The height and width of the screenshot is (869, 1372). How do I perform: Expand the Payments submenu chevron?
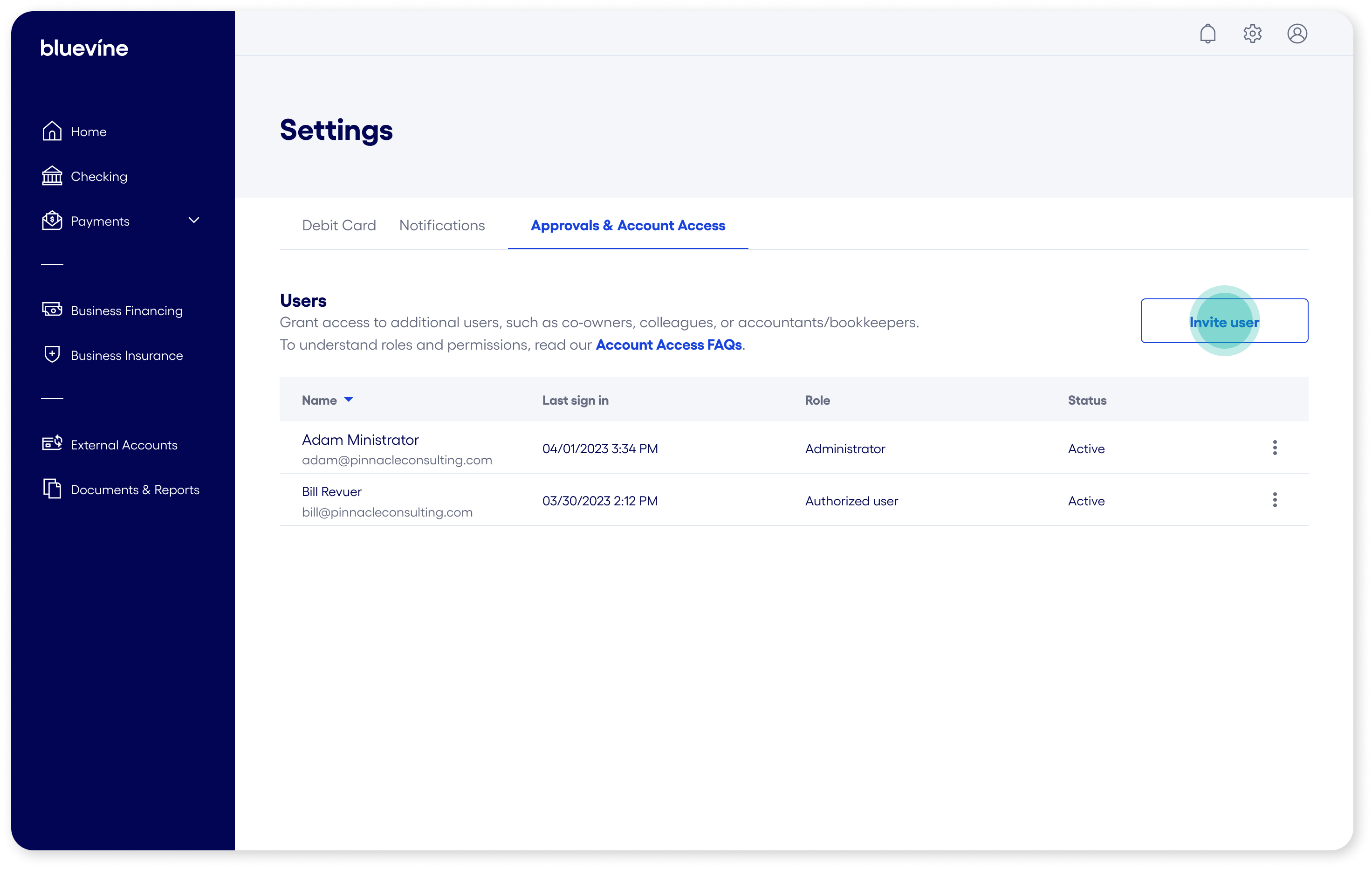click(x=194, y=221)
